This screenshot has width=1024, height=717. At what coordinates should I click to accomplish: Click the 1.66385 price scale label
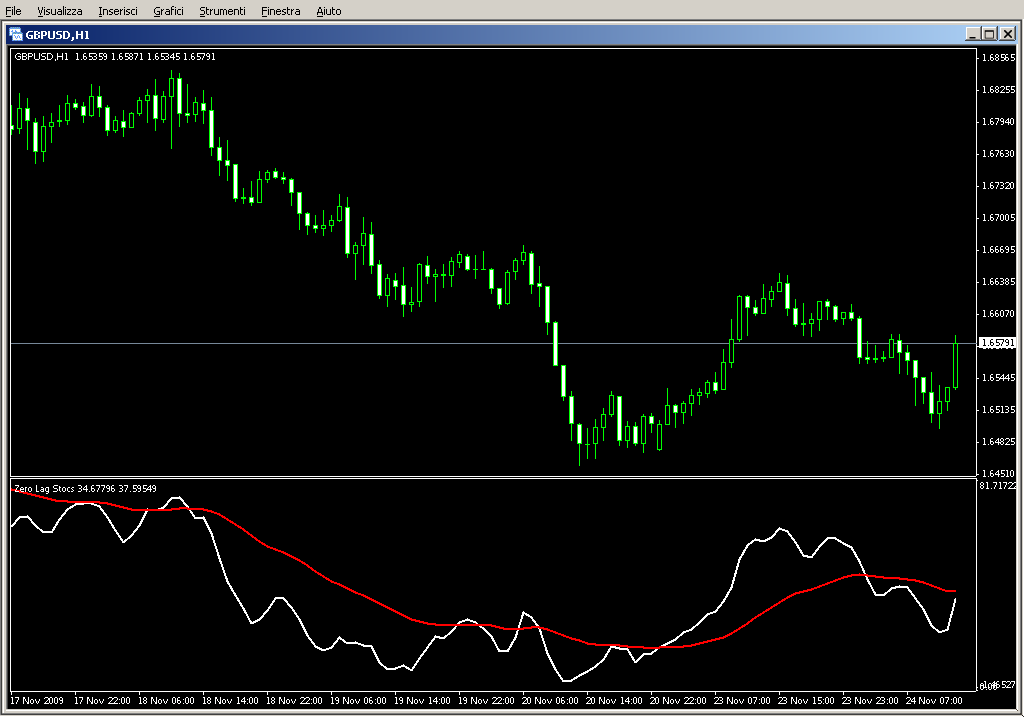999,281
